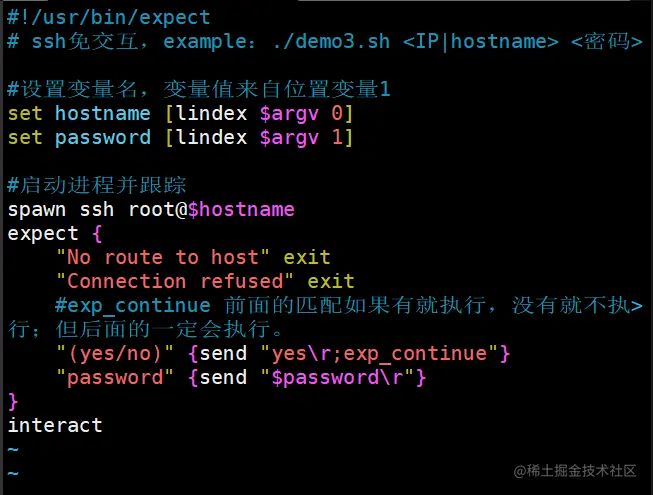The height and width of the screenshot is (495, 653).
Task: Place cursor on the "interact" command
Action: [55, 425]
